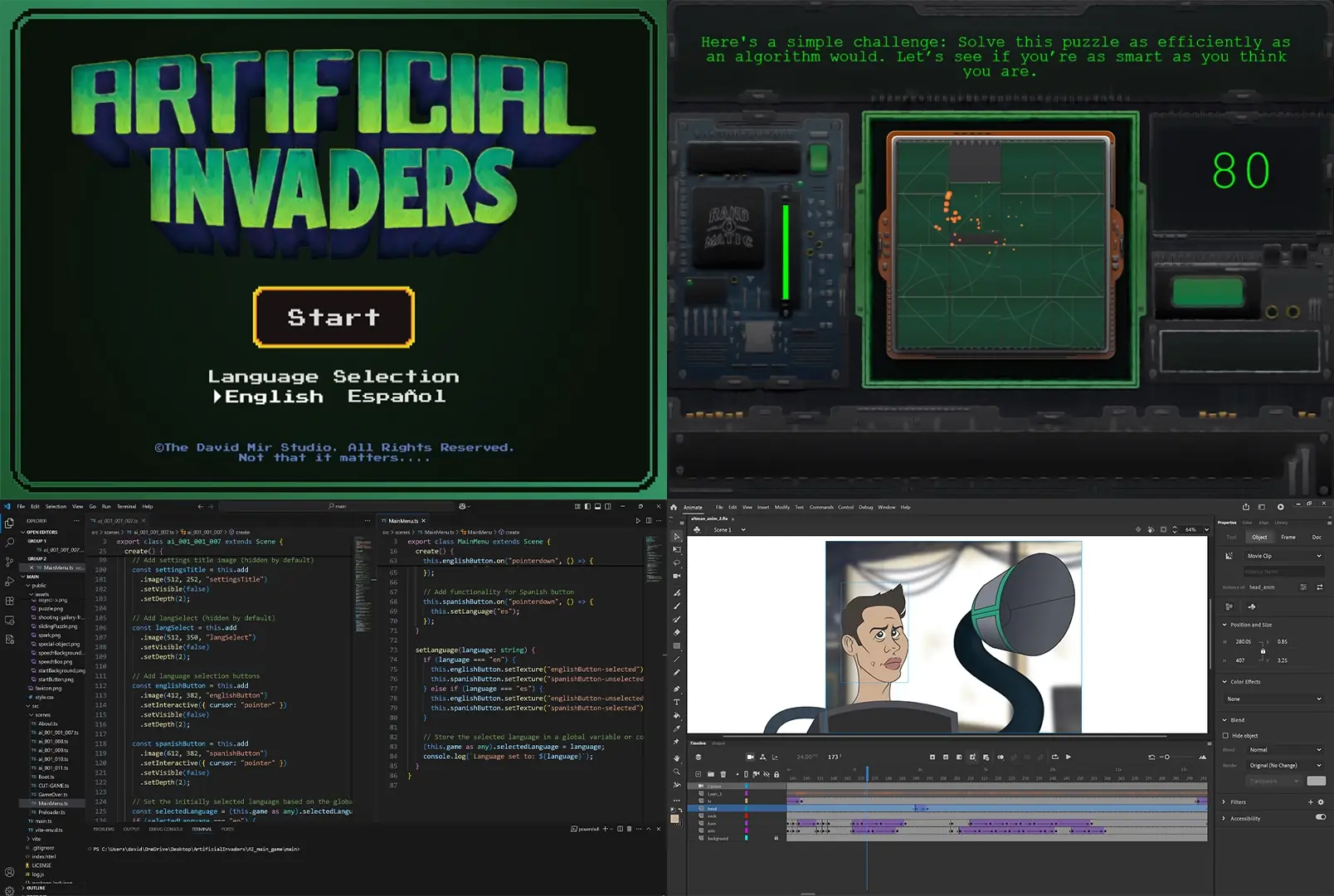The image size is (1334, 896).
Task: Play the Animate timeline
Action: point(1069,757)
